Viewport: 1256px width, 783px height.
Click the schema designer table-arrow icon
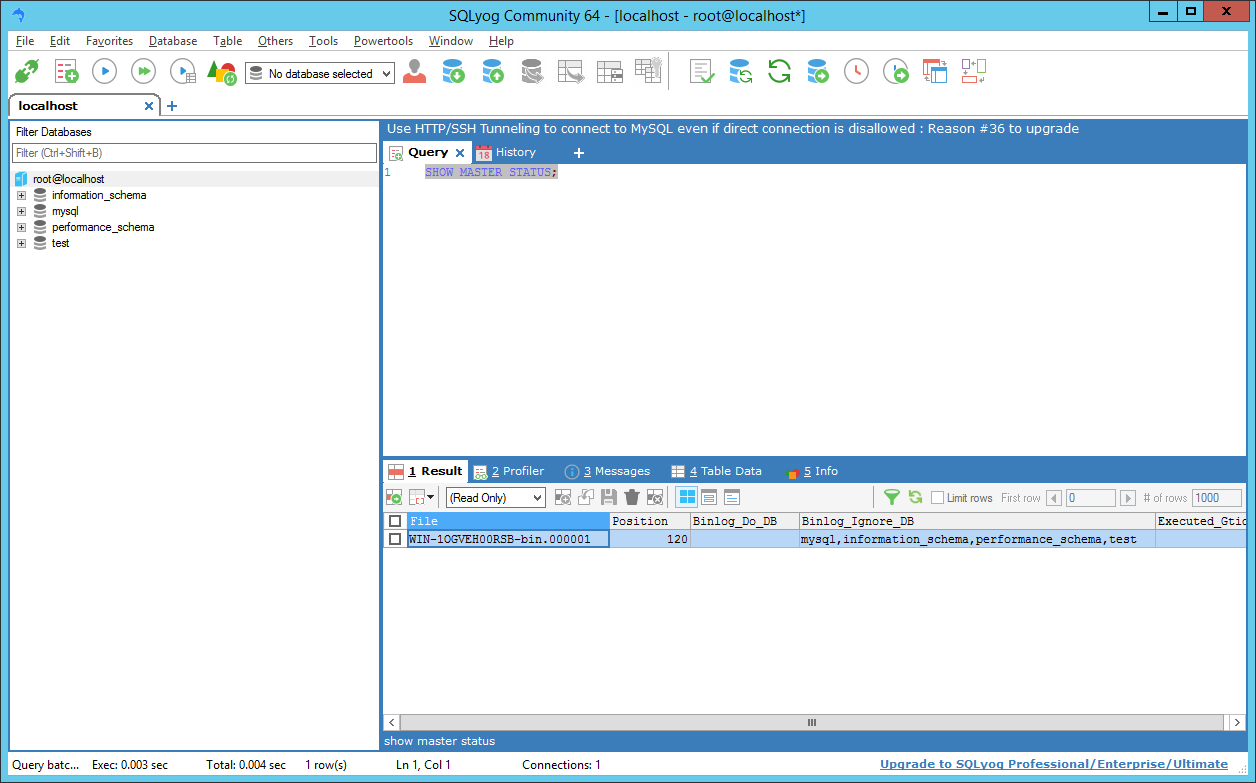[571, 72]
